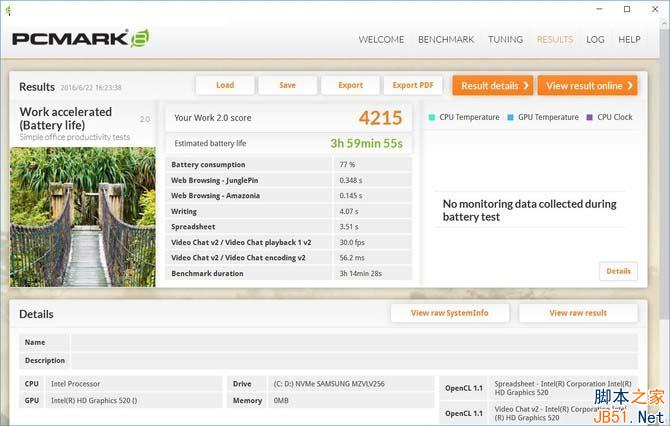Select the Writing result row
The height and width of the screenshot is (426, 670).
tap(289, 211)
